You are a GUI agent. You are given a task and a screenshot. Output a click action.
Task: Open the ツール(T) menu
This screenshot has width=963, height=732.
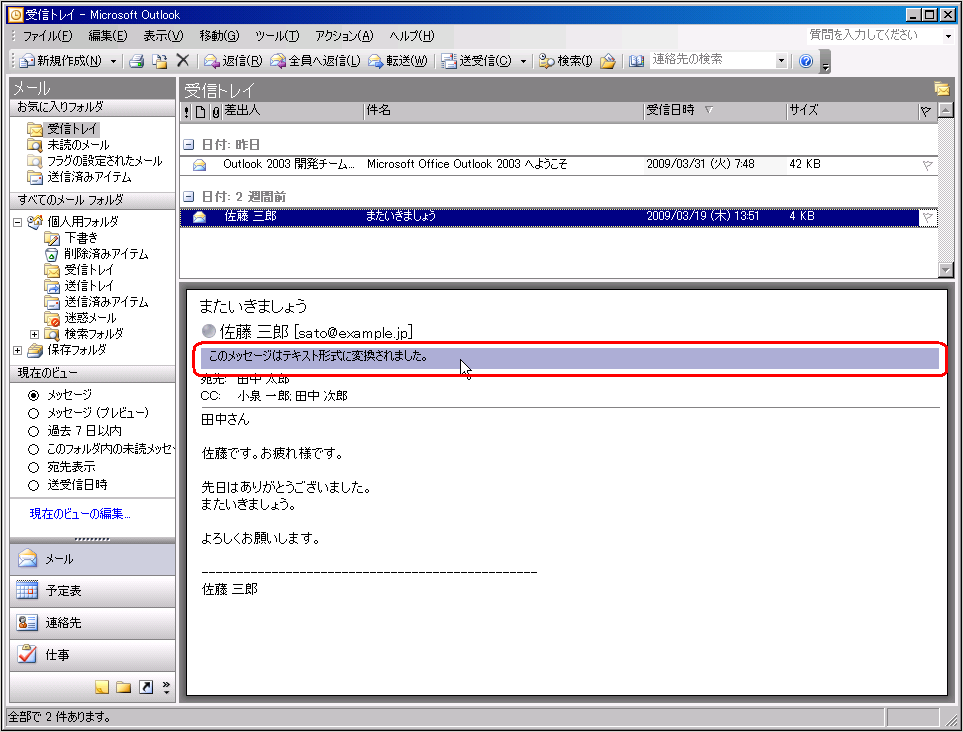277,36
